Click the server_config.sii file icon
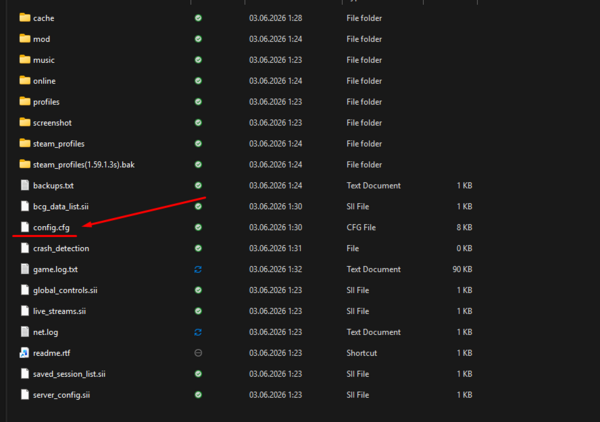600x422 pixels. (x=25, y=394)
